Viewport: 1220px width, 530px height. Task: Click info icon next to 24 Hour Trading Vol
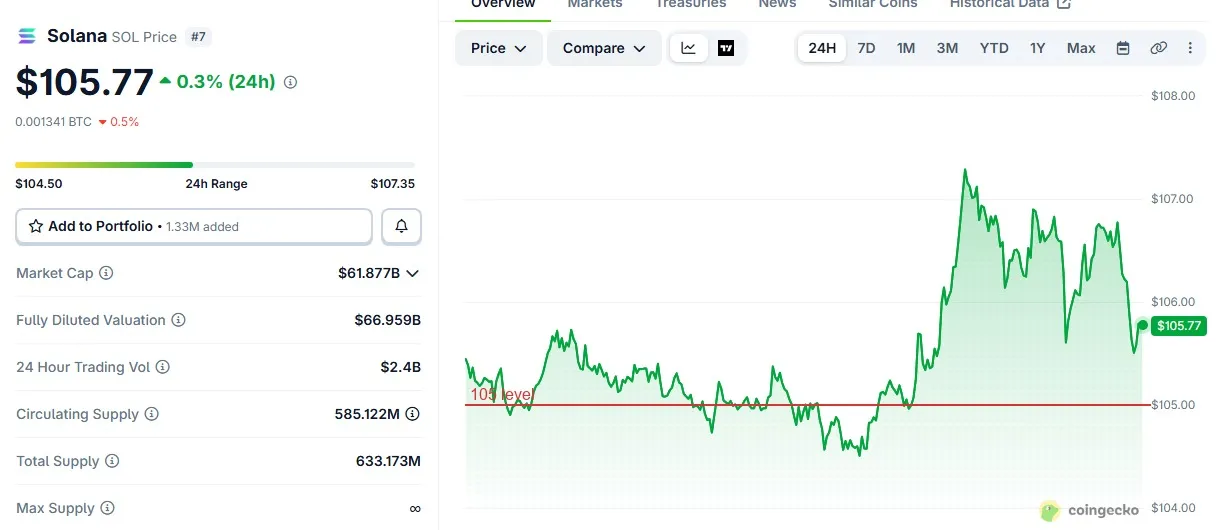click(163, 367)
